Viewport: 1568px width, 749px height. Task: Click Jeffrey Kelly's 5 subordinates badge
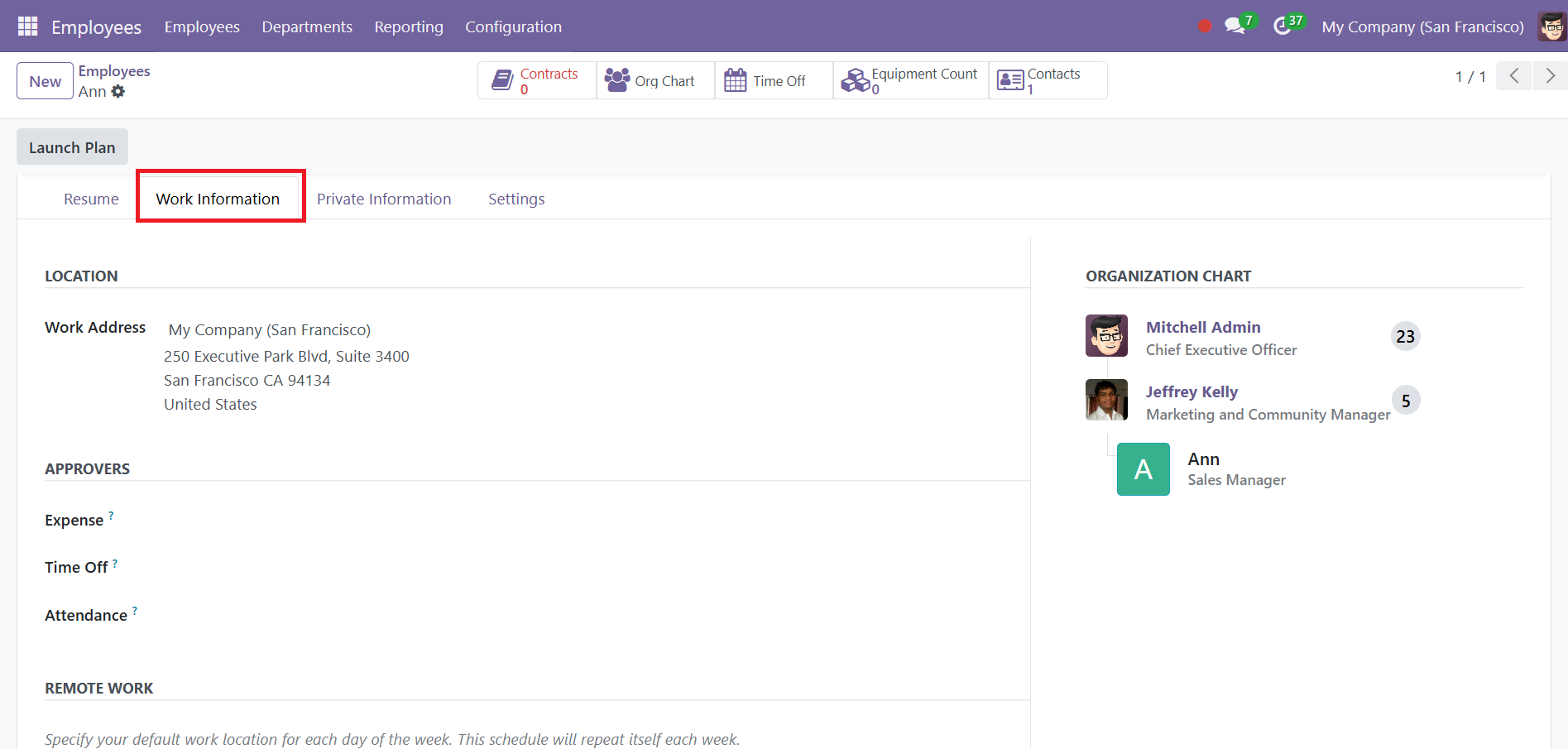coord(1406,401)
